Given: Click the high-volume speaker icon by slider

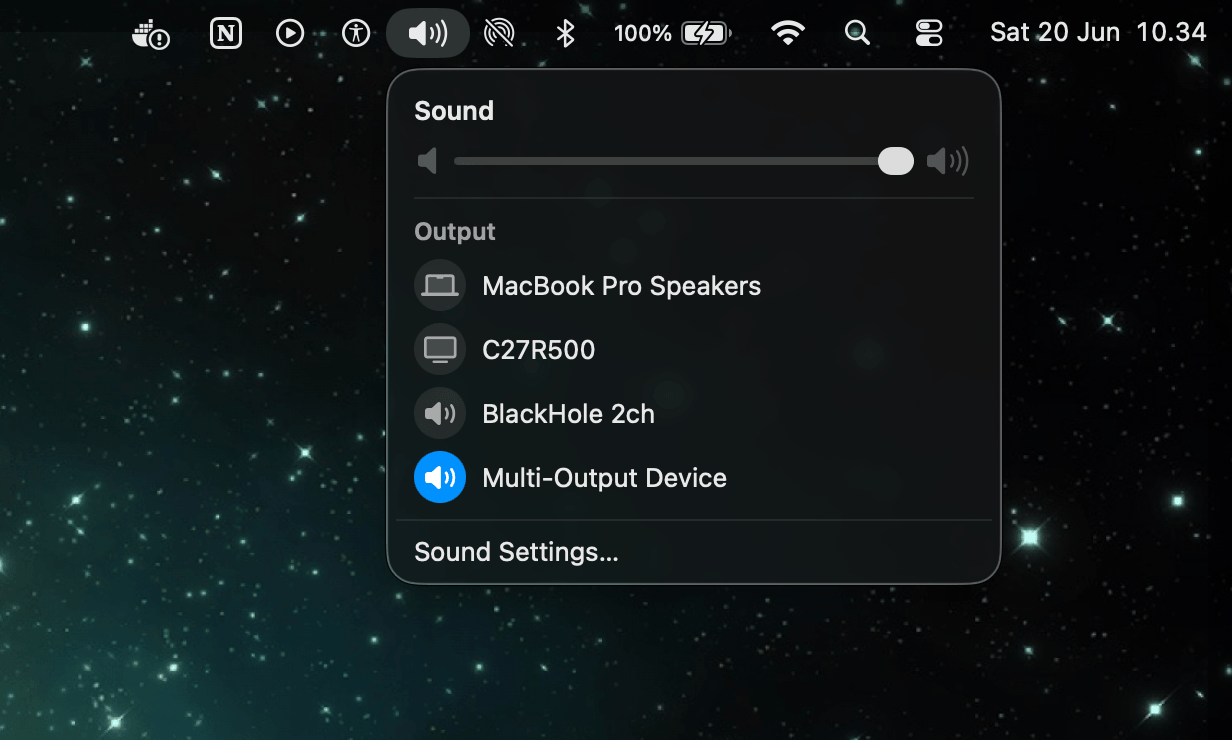Looking at the screenshot, I should pyautogui.click(x=947, y=161).
